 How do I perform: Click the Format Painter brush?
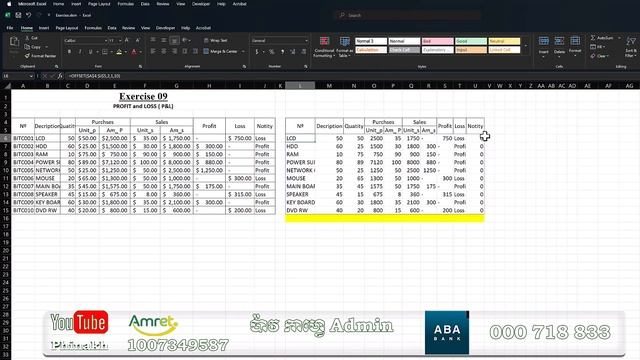pyautogui.click(x=27, y=56)
